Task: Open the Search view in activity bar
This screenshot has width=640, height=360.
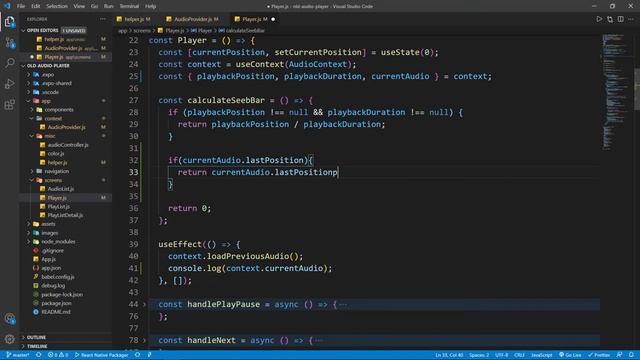Action: [9, 63]
